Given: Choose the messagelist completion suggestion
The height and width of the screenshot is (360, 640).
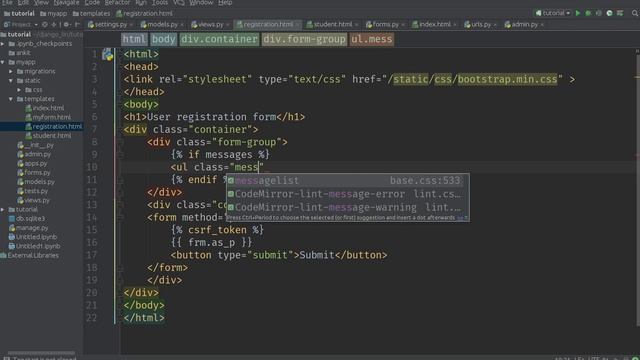Looking at the screenshot, I should [x=347, y=180].
